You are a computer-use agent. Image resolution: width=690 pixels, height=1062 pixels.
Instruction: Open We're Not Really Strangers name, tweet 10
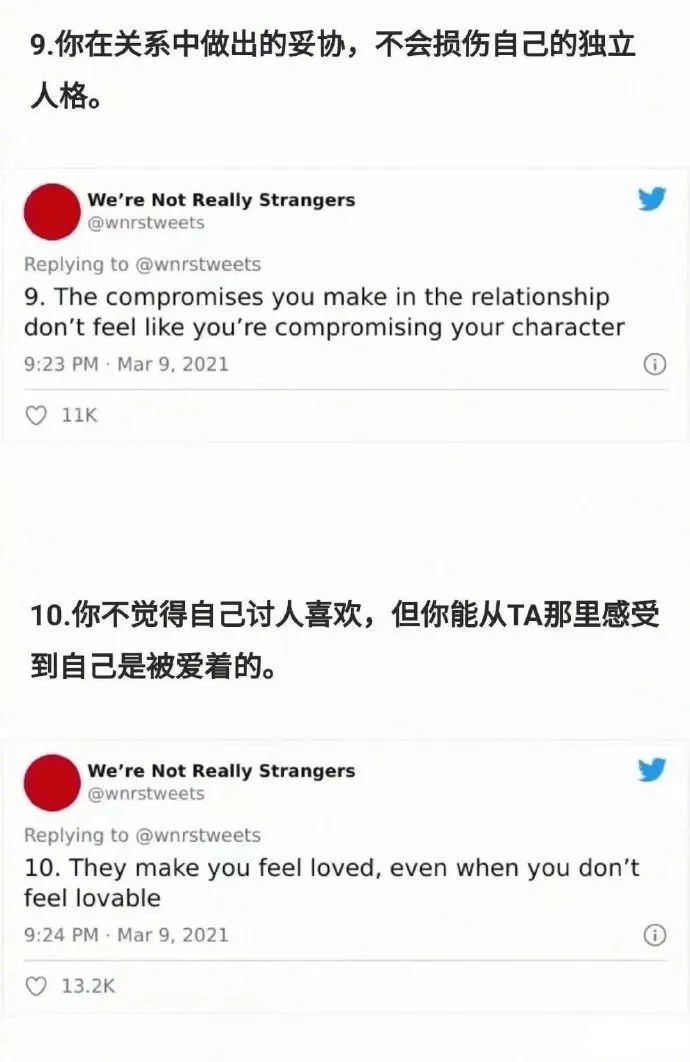coord(221,771)
